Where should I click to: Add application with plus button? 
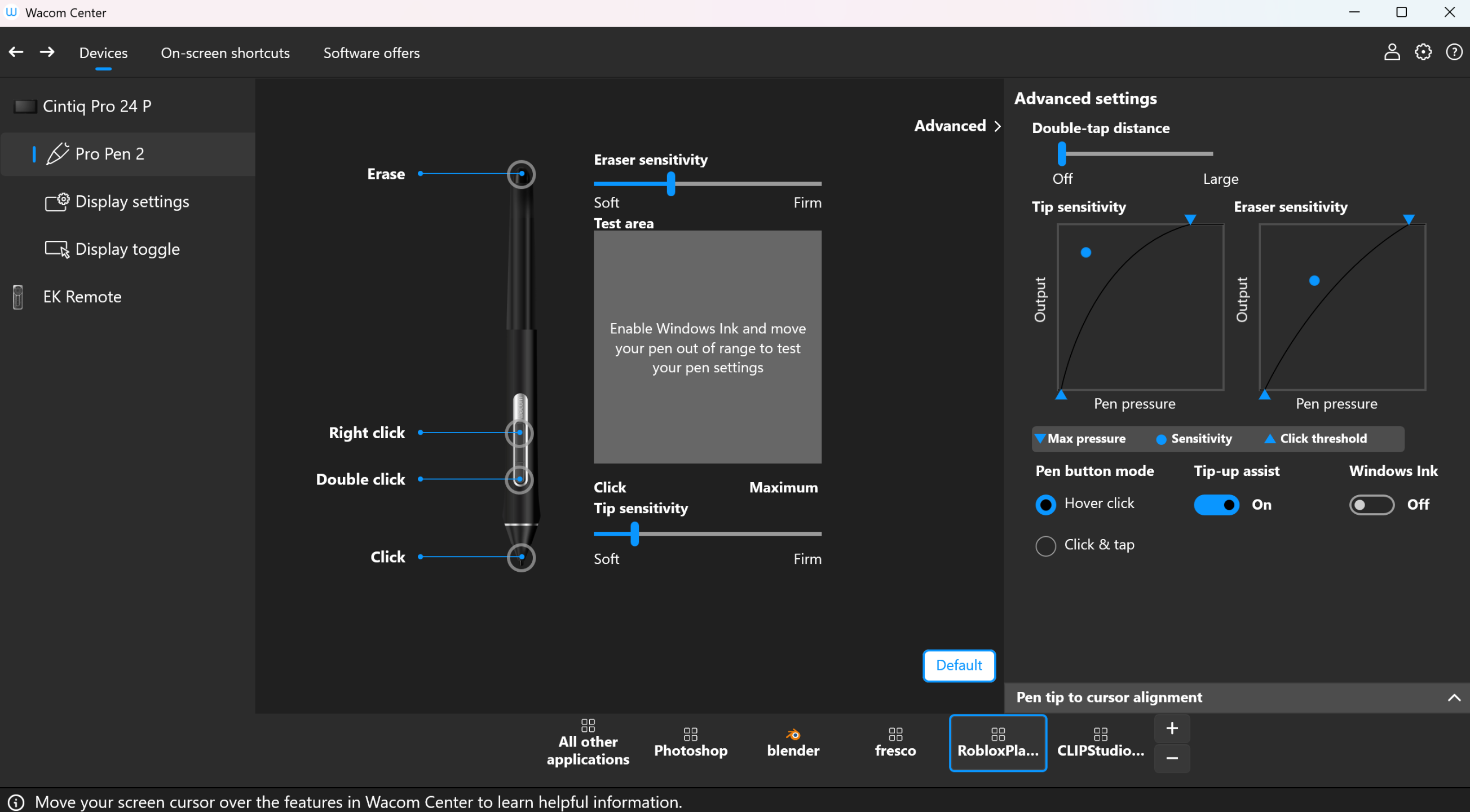[x=1172, y=728]
